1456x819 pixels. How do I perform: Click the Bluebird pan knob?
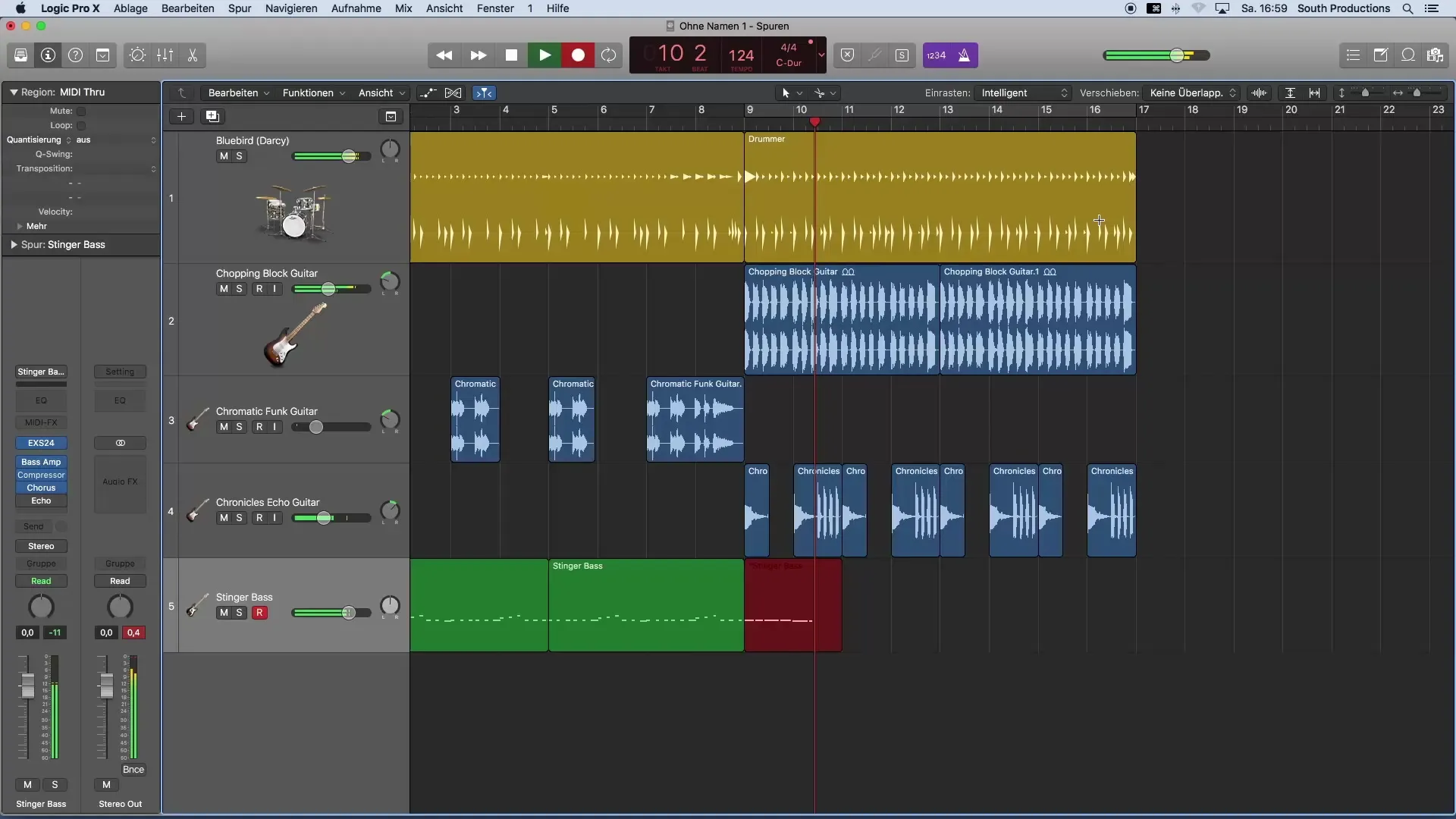tap(390, 149)
